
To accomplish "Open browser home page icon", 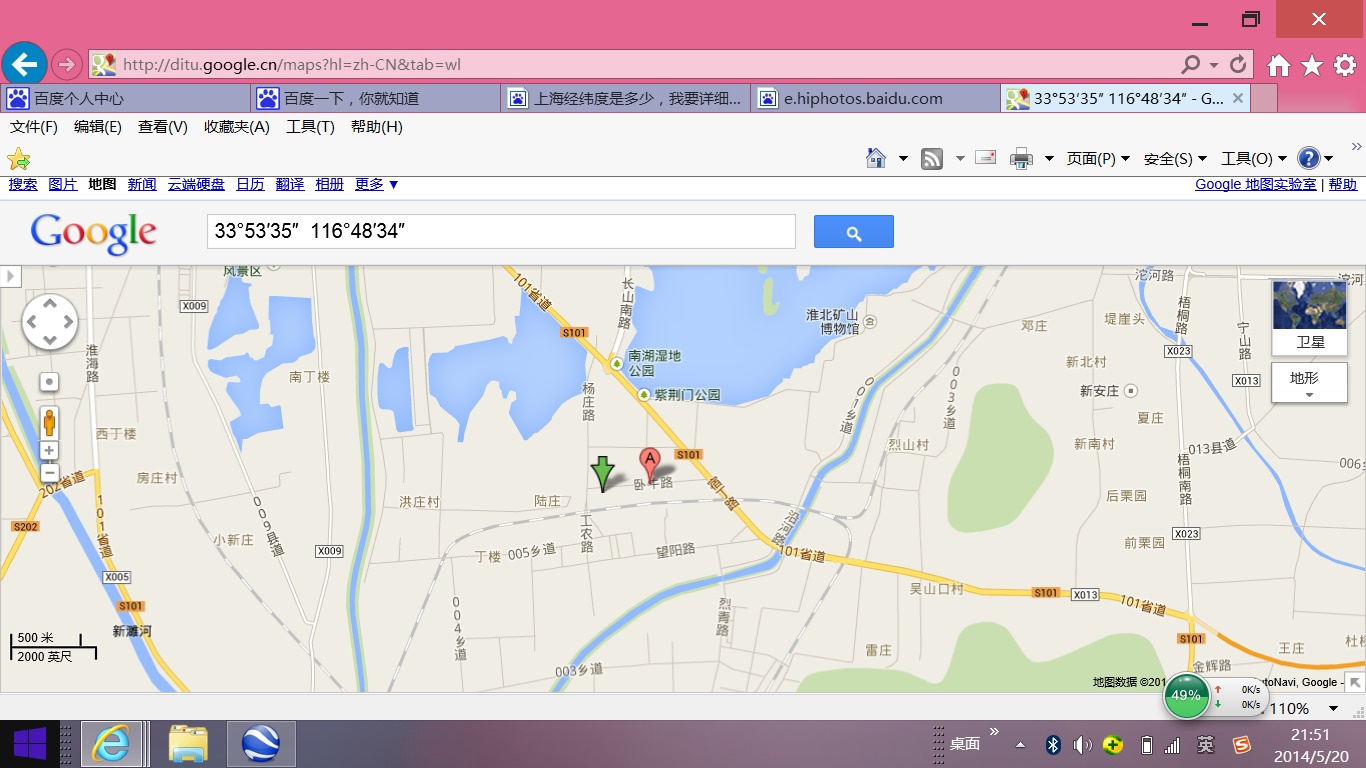I will click(x=1278, y=65).
